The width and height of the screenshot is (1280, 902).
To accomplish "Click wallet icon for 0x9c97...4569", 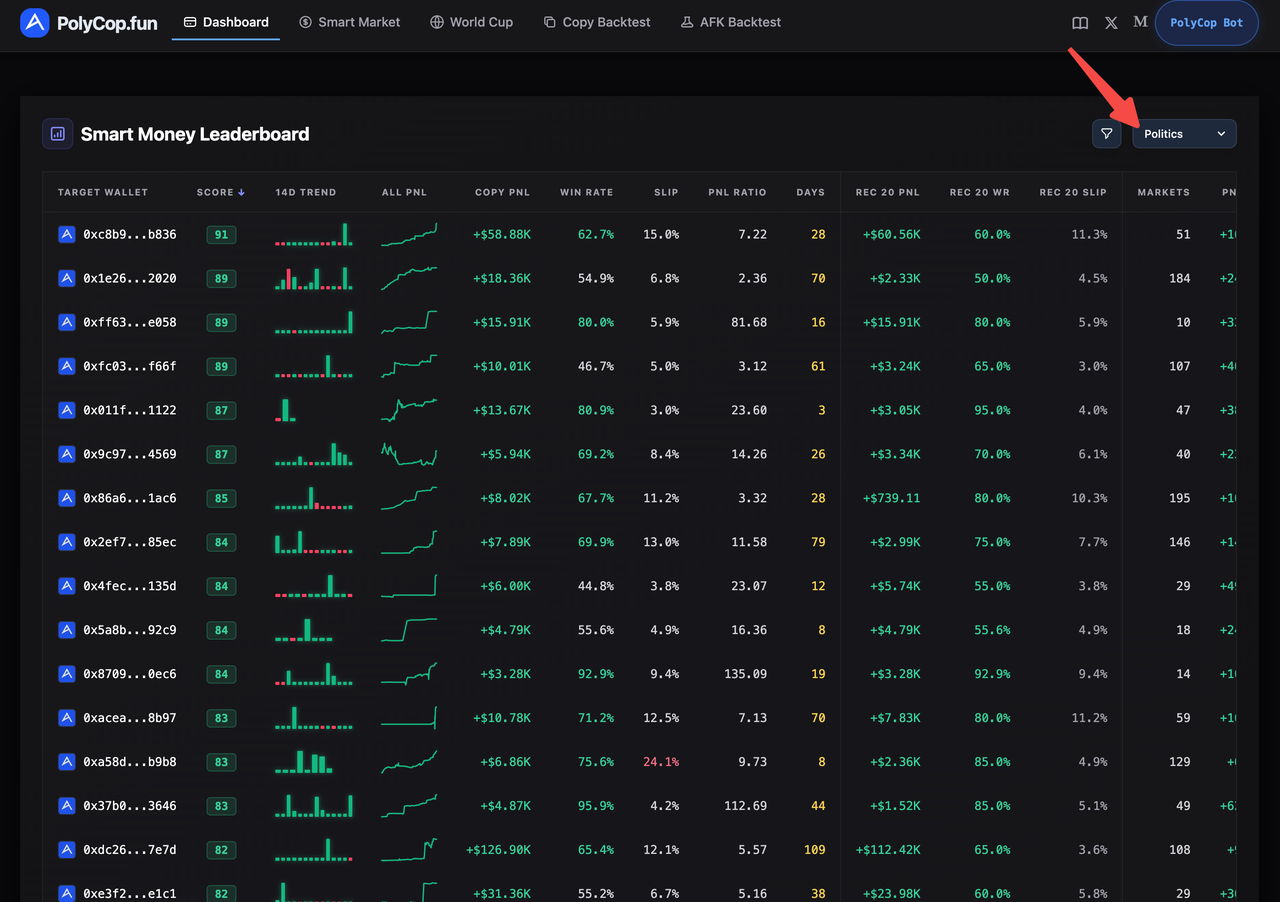I will pos(67,454).
